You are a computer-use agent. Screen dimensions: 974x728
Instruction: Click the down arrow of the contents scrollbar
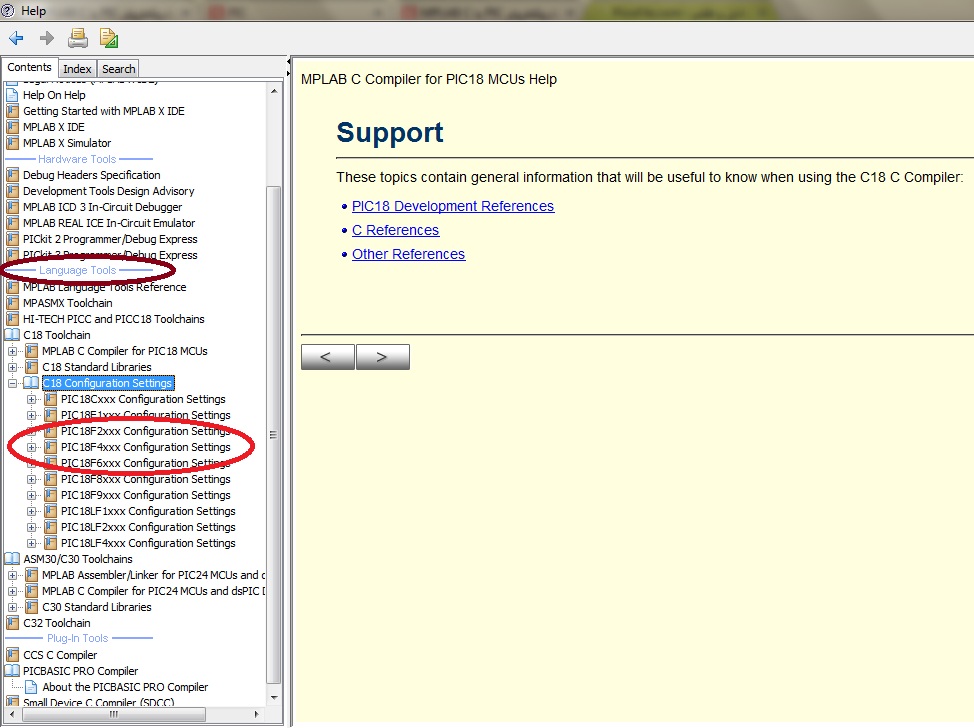click(x=274, y=698)
